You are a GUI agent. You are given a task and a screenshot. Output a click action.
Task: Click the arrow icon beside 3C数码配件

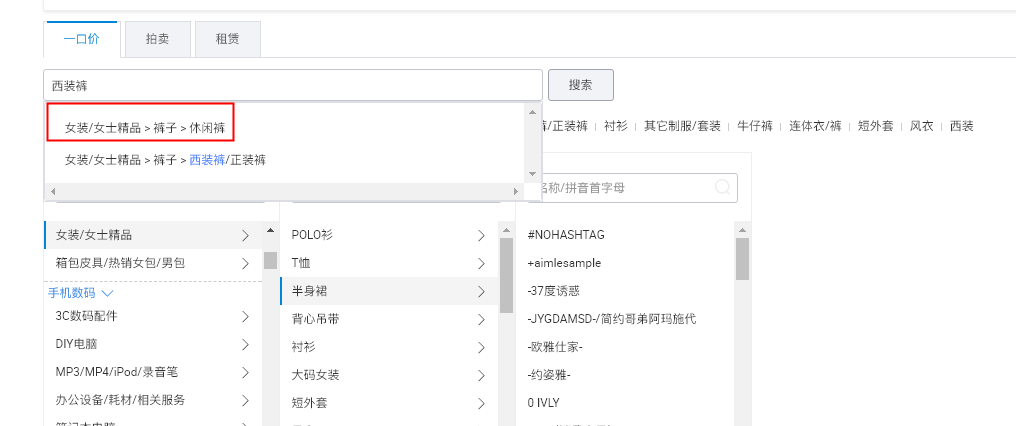tap(245, 316)
